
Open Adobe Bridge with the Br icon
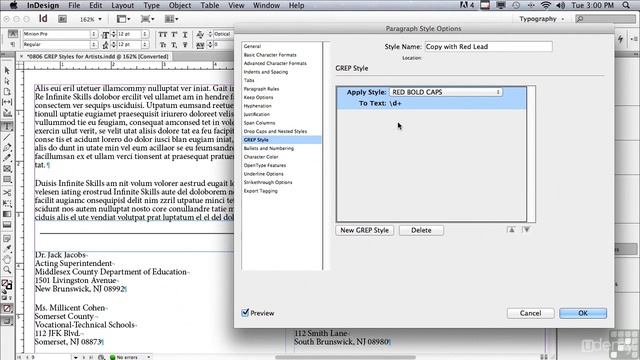[x=62, y=19]
